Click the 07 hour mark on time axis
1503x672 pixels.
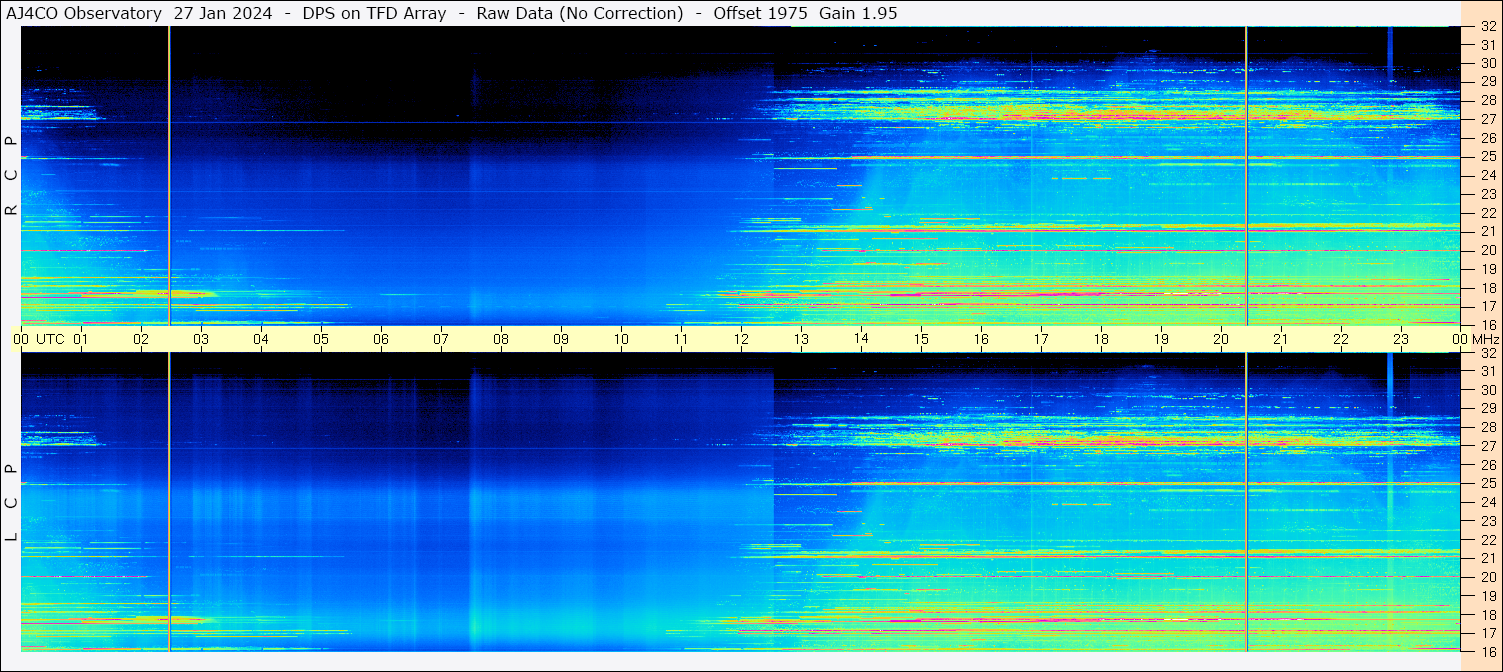coord(441,339)
